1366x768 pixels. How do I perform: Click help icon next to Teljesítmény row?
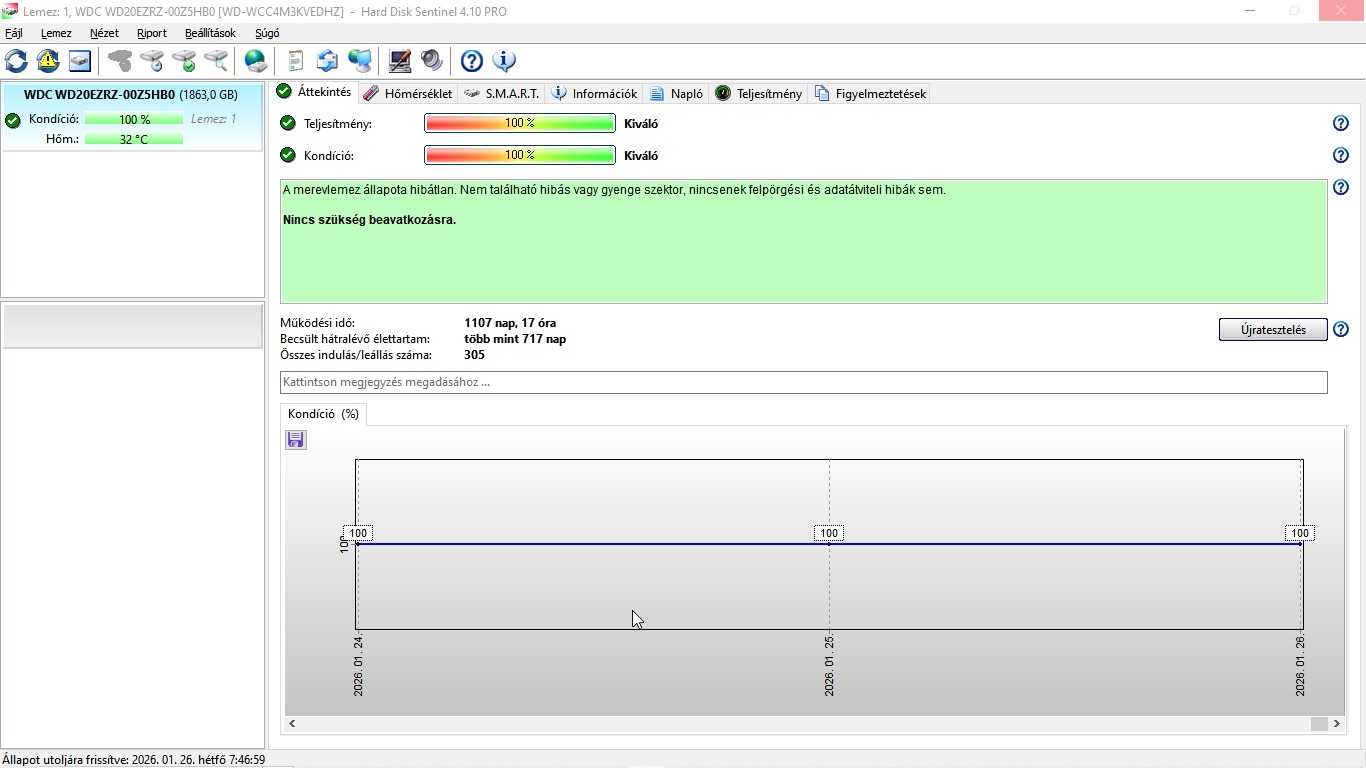1341,124
